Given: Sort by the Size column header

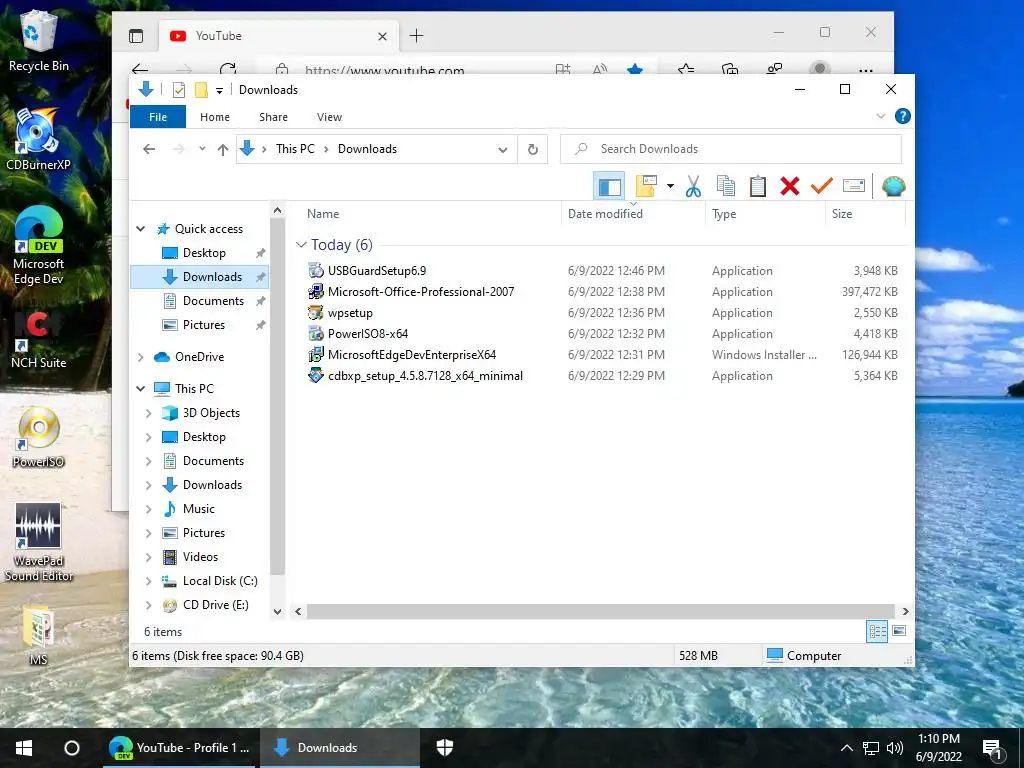Looking at the screenshot, I should [x=842, y=214].
